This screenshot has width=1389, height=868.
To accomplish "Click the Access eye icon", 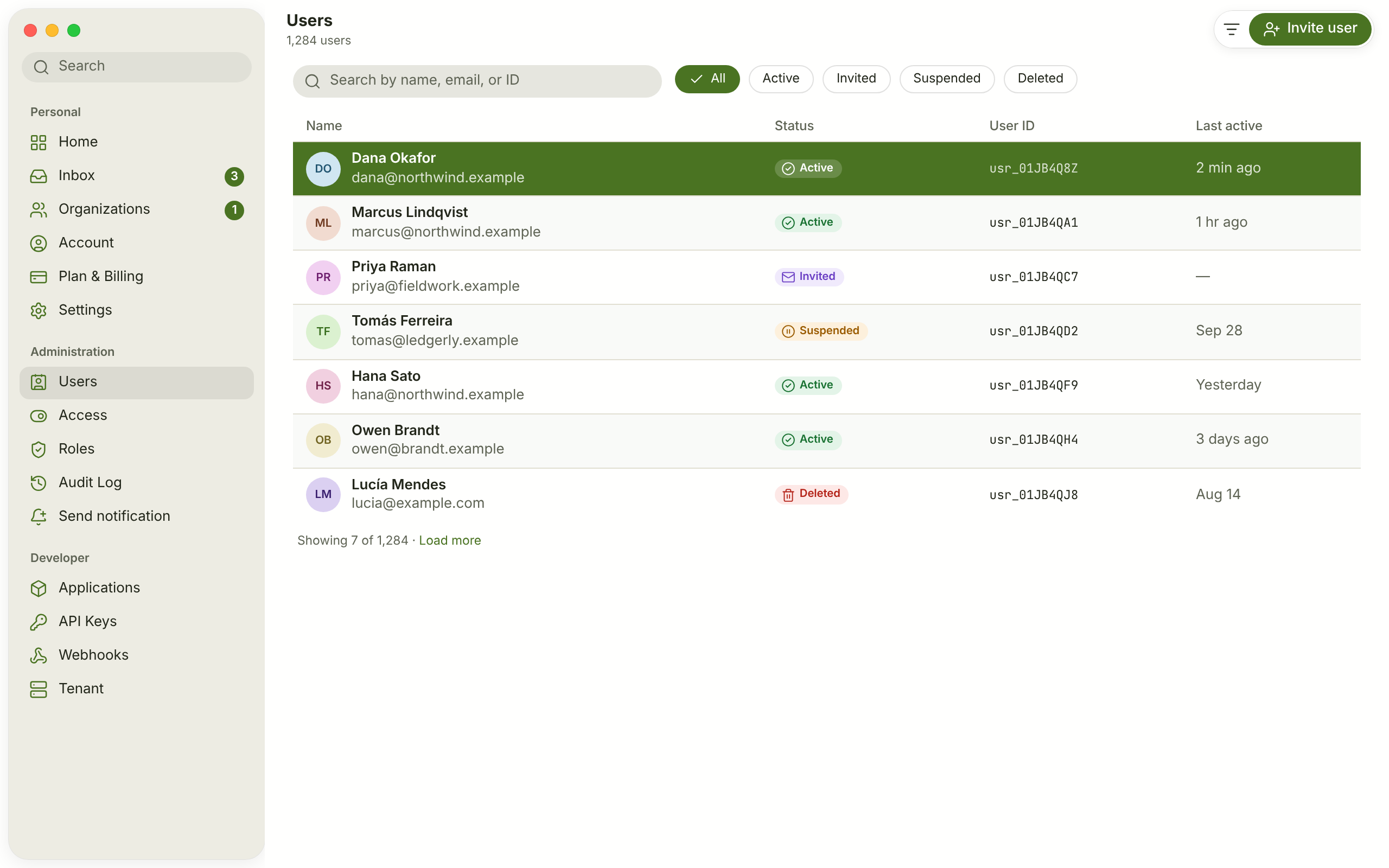I will 39,416.
